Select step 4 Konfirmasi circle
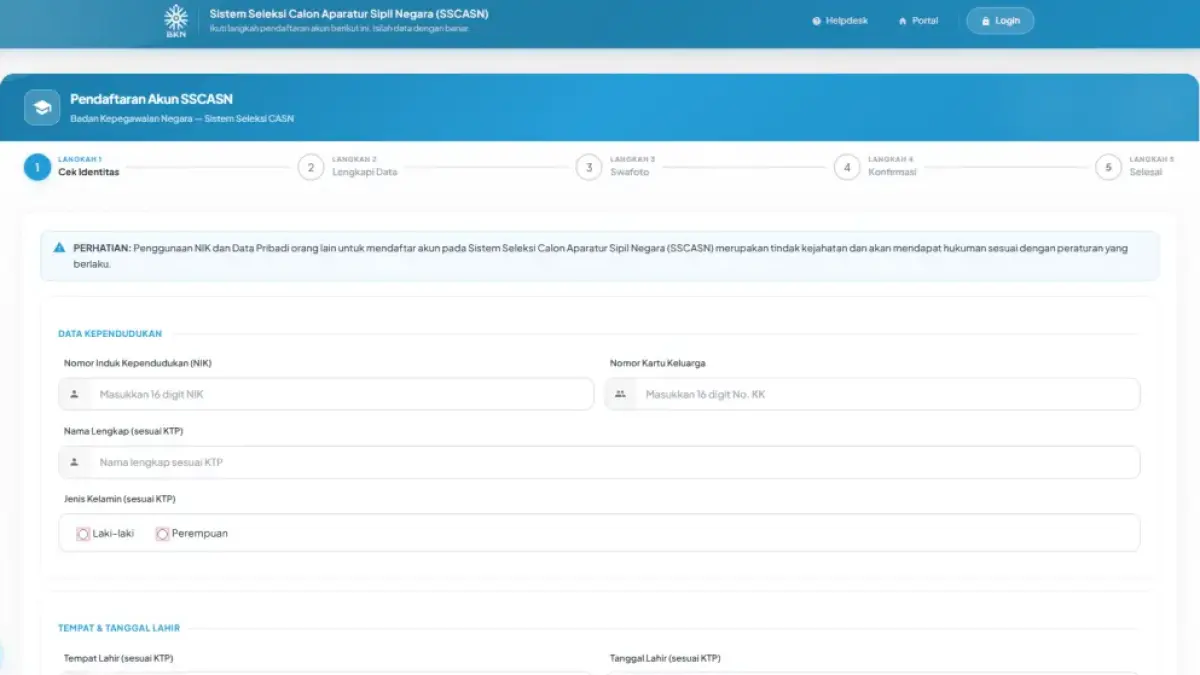Image resolution: width=1200 pixels, height=675 pixels. [x=847, y=167]
